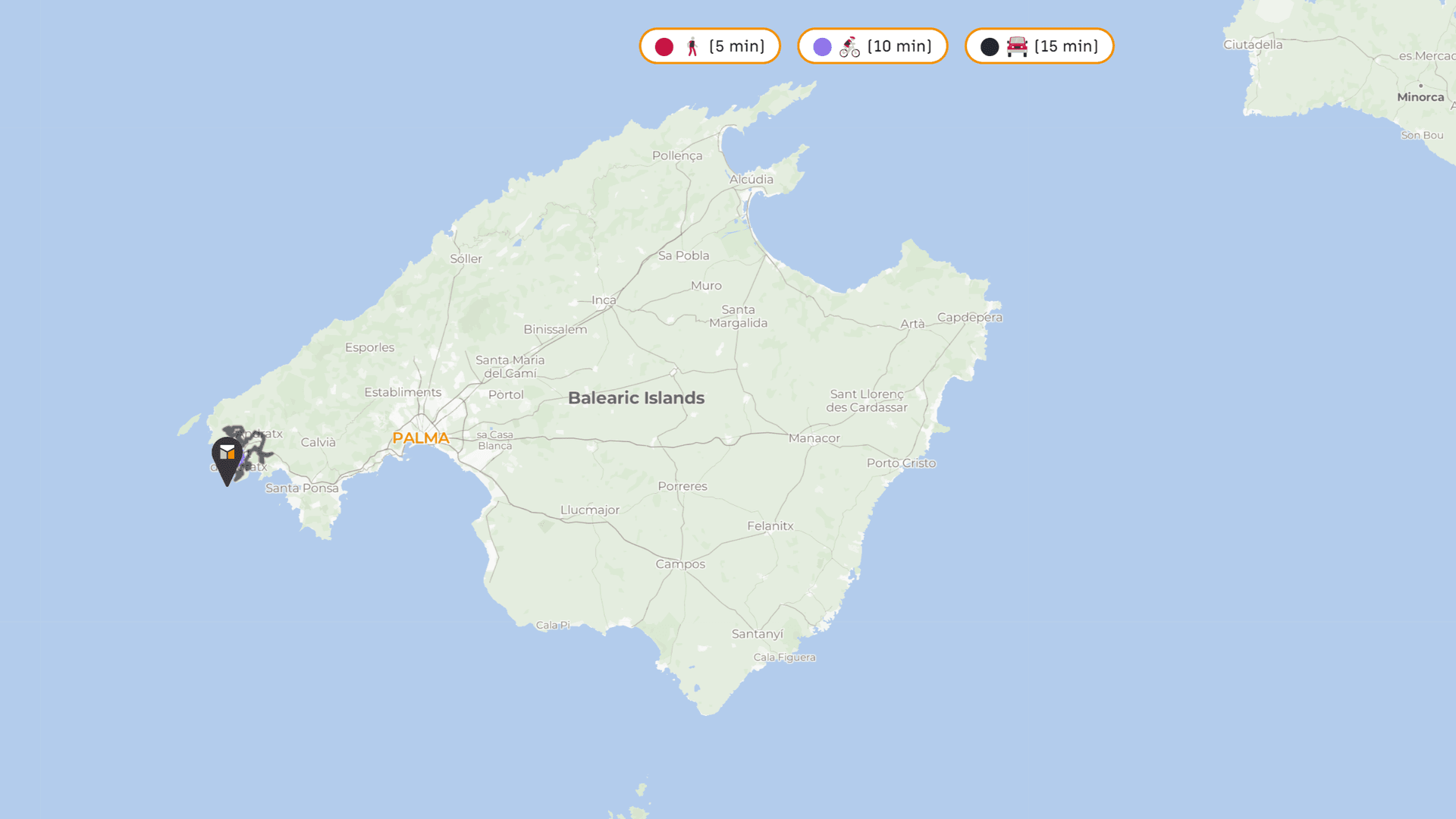
Task: Click the Sant Llorenç des Cardassar label
Action: [867, 401]
